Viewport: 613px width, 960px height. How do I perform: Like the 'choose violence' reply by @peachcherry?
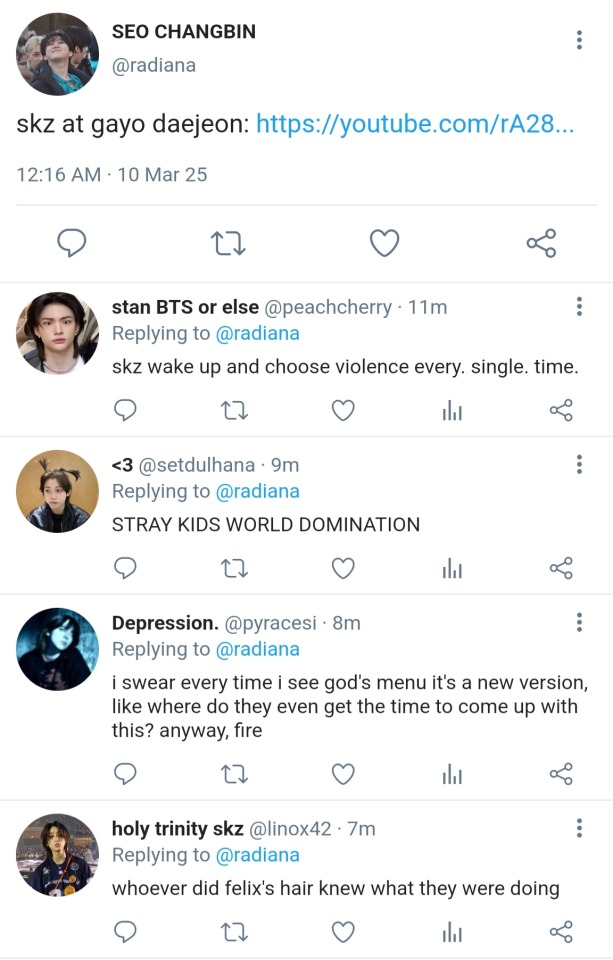click(x=343, y=410)
